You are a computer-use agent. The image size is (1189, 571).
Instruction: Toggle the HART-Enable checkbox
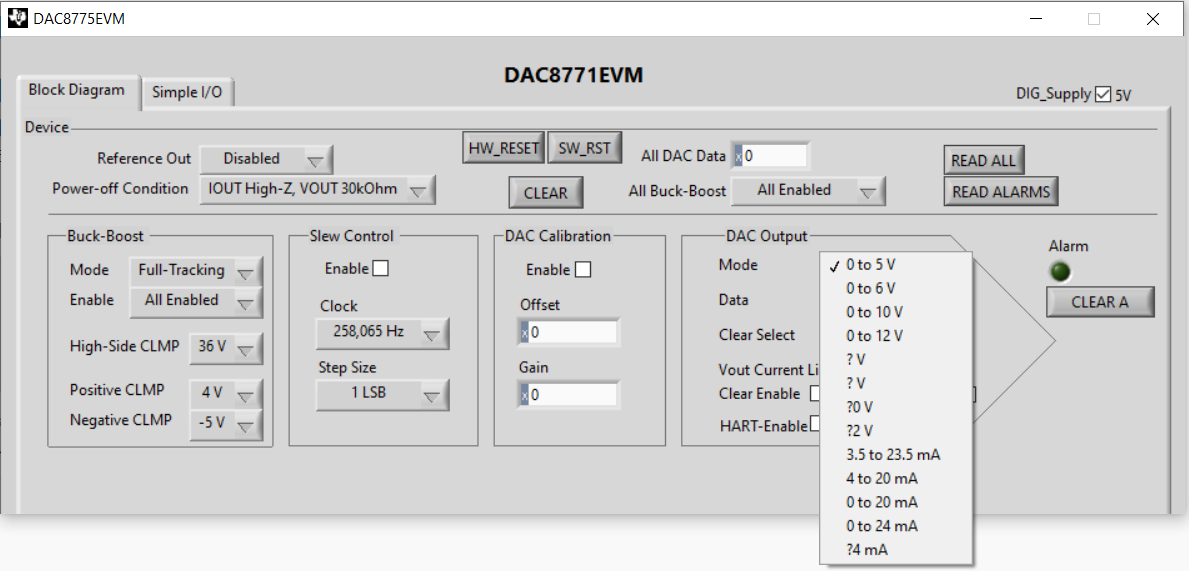(x=815, y=424)
